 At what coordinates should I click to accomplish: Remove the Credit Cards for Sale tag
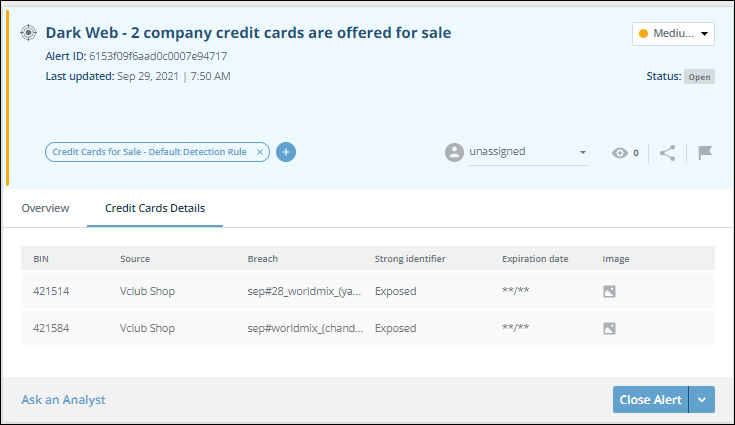(260, 152)
